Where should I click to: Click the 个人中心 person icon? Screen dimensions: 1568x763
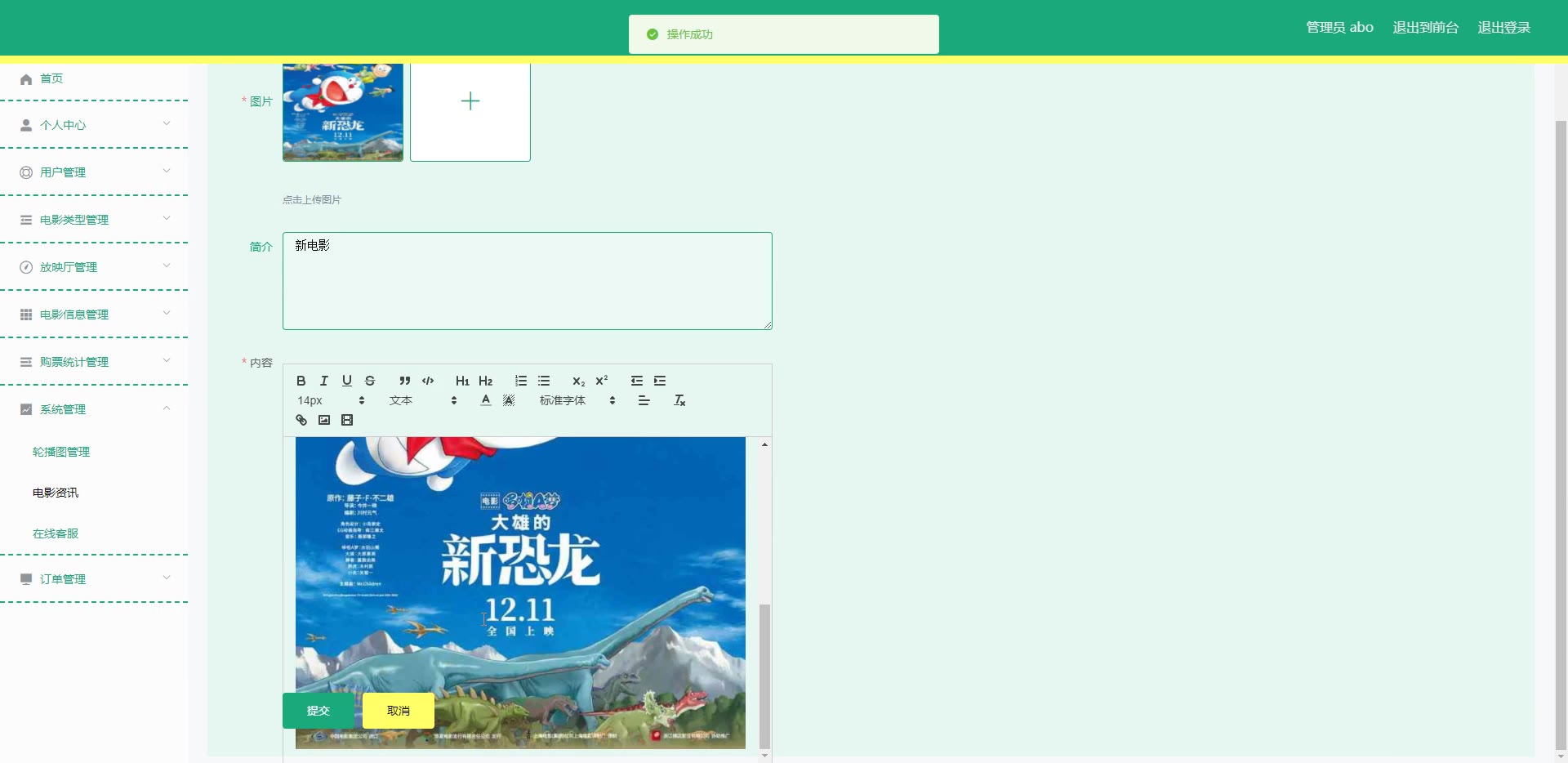click(26, 125)
